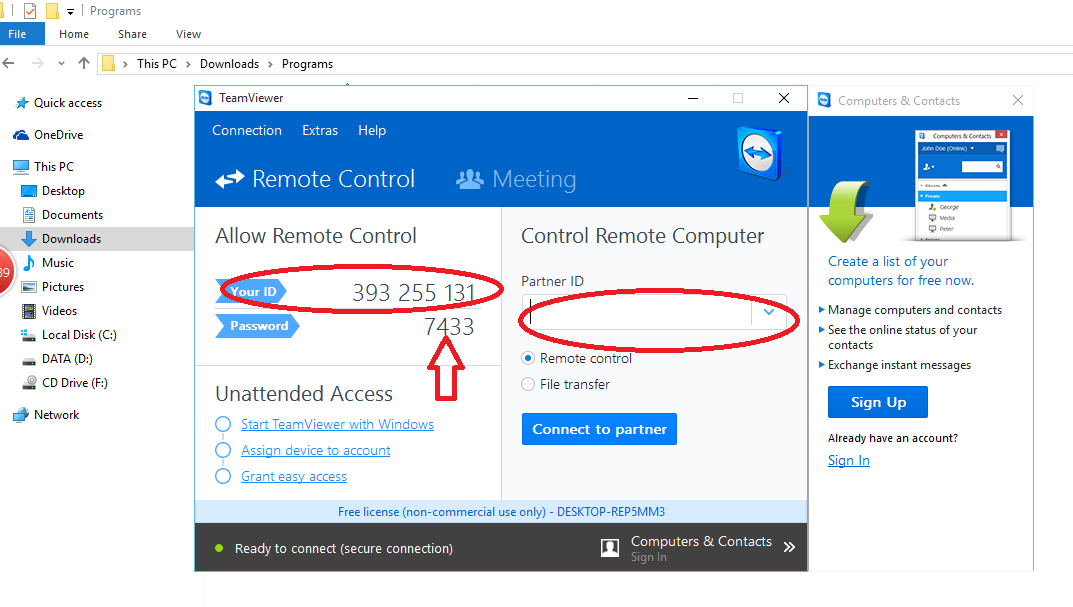Click the Meeting people icon
The height and width of the screenshot is (607, 1073).
[469, 179]
